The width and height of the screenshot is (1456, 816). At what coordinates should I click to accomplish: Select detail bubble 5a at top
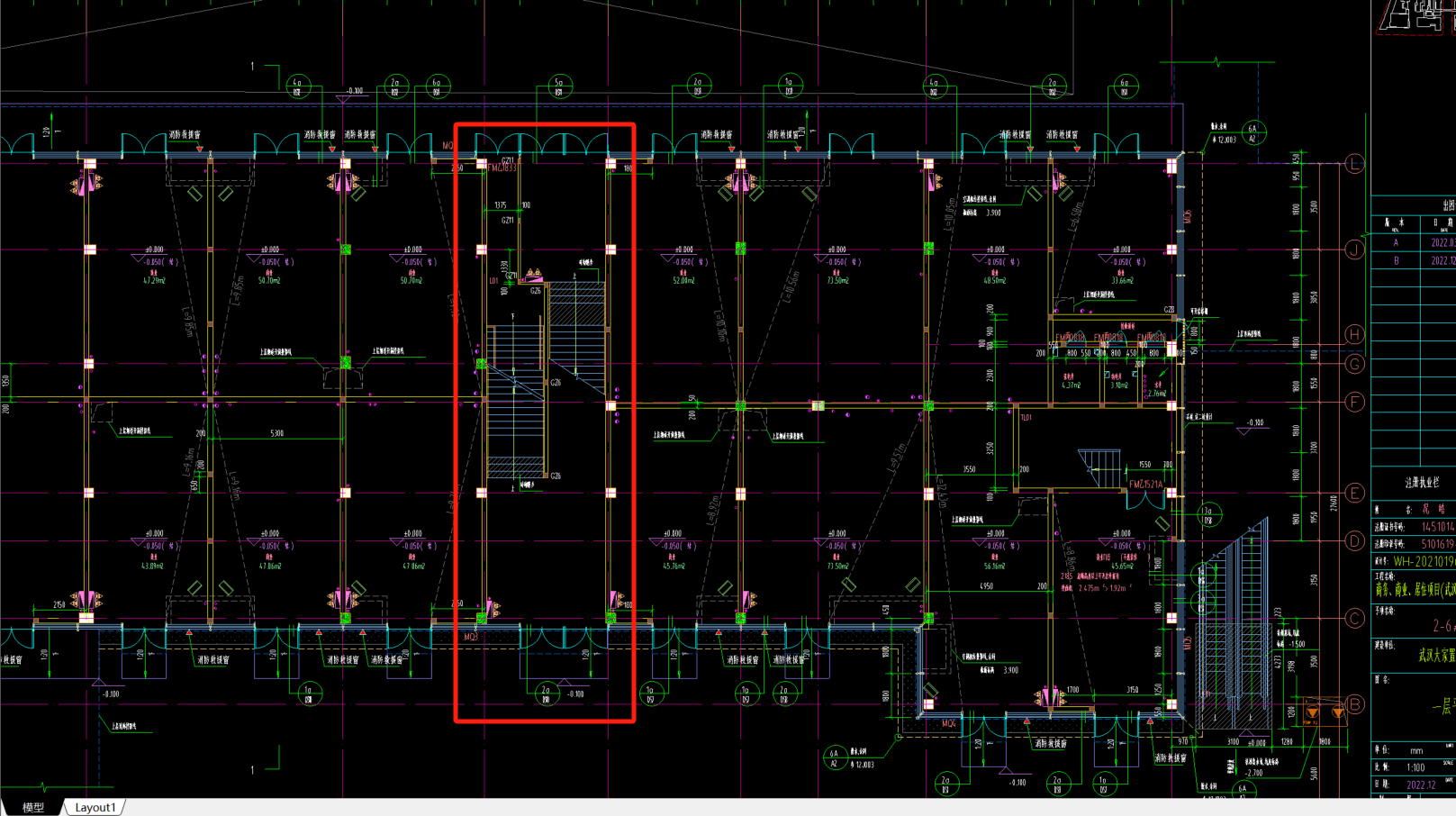point(559,86)
